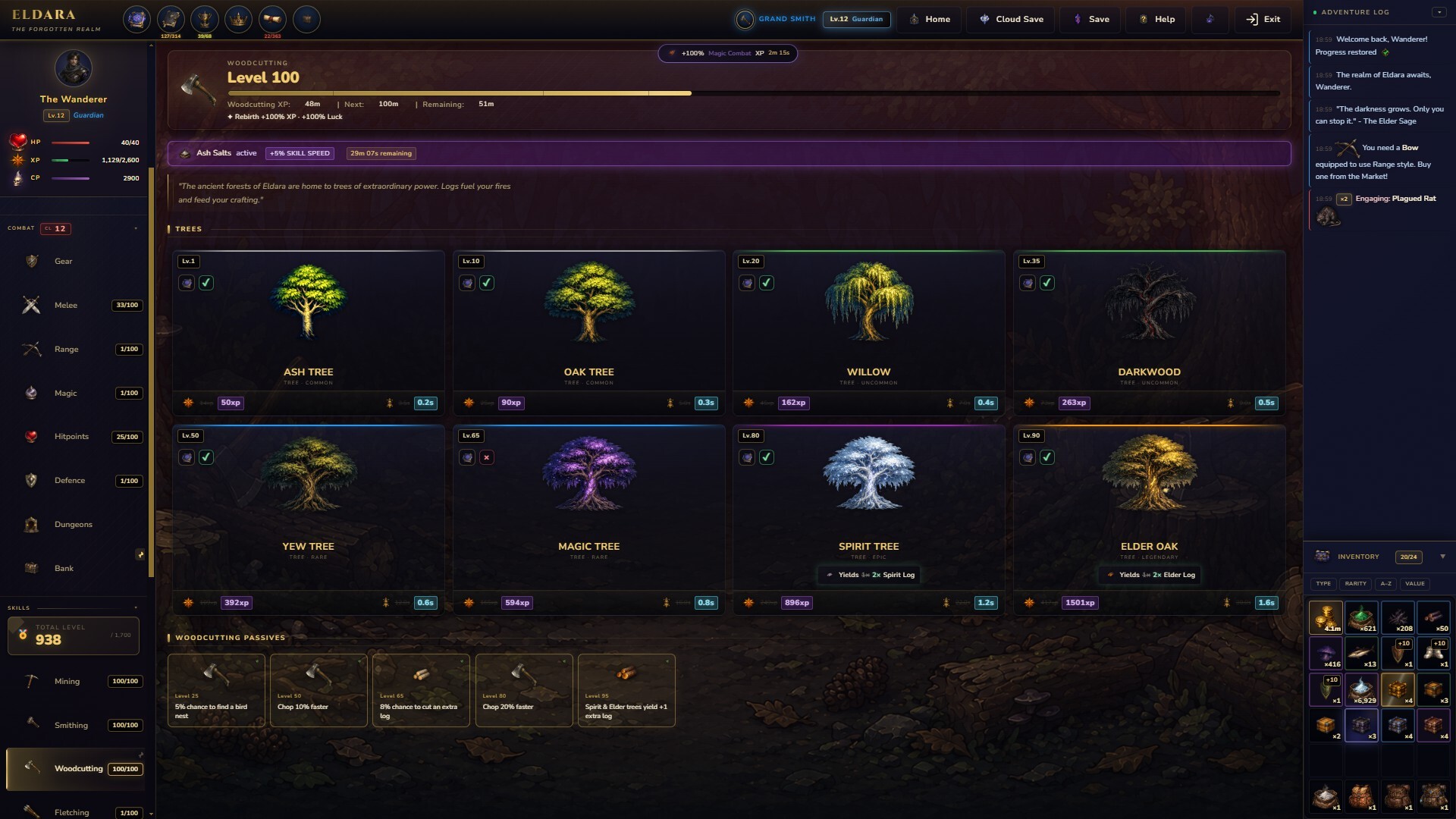The width and height of the screenshot is (1456, 819).
Task: Click the Mining pickaxe icon
Action: (x=31, y=681)
